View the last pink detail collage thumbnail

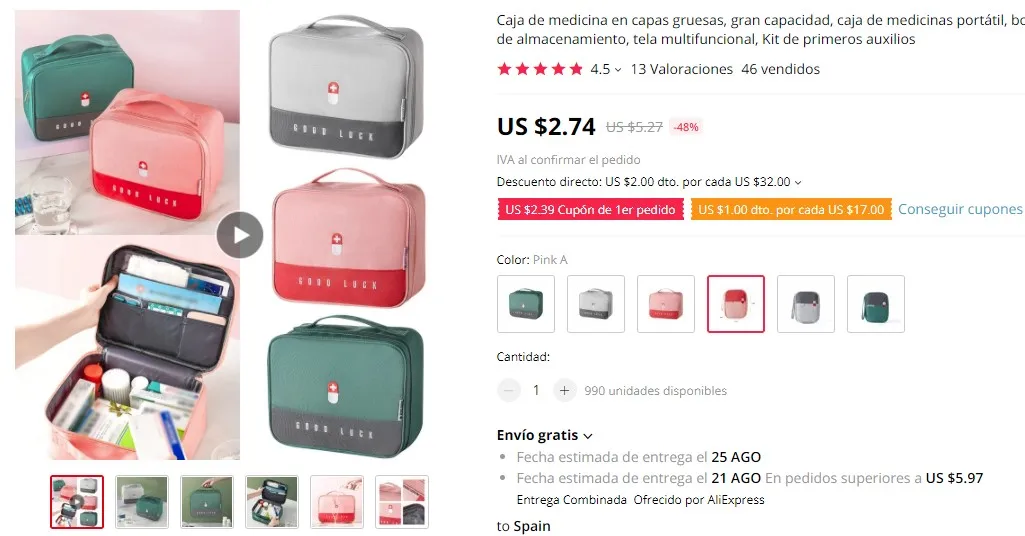pos(401,501)
